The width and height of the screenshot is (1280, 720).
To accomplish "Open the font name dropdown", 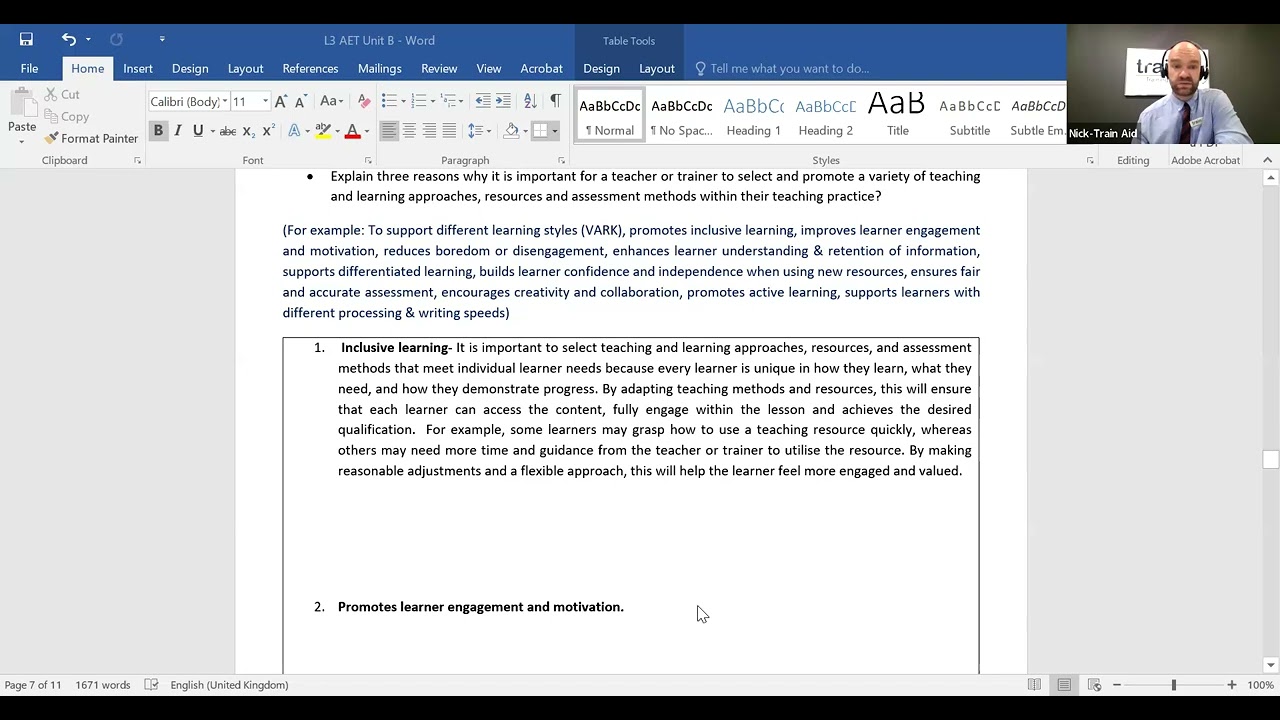I will [x=225, y=101].
